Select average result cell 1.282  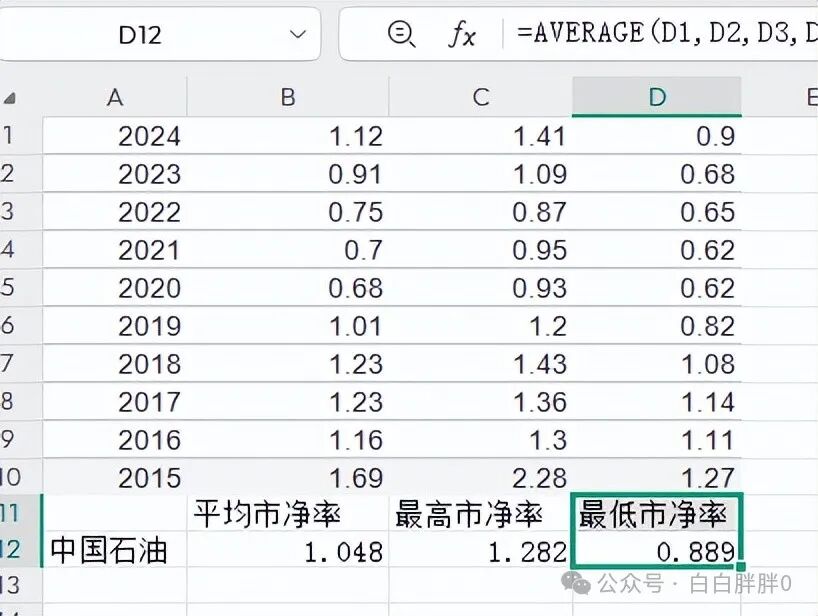click(480, 550)
